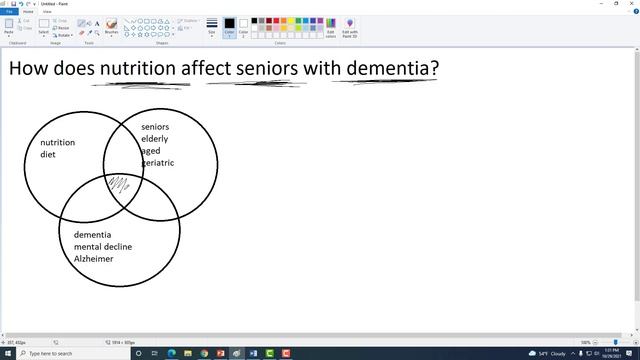The width and height of the screenshot is (640, 360).
Task: Open Edit colors
Action: [331, 28]
